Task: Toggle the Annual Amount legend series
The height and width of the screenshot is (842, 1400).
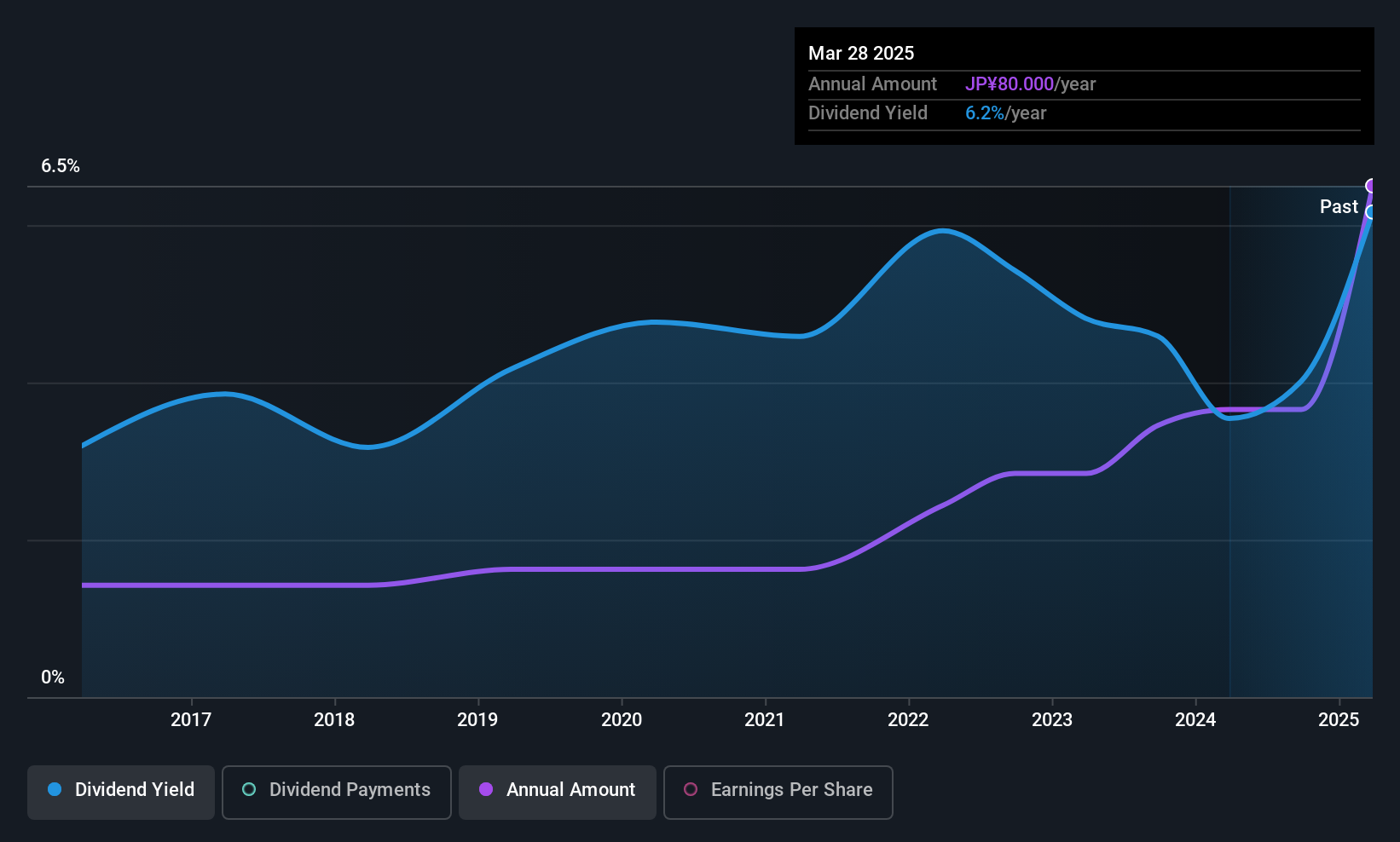Action: pyautogui.click(x=558, y=791)
